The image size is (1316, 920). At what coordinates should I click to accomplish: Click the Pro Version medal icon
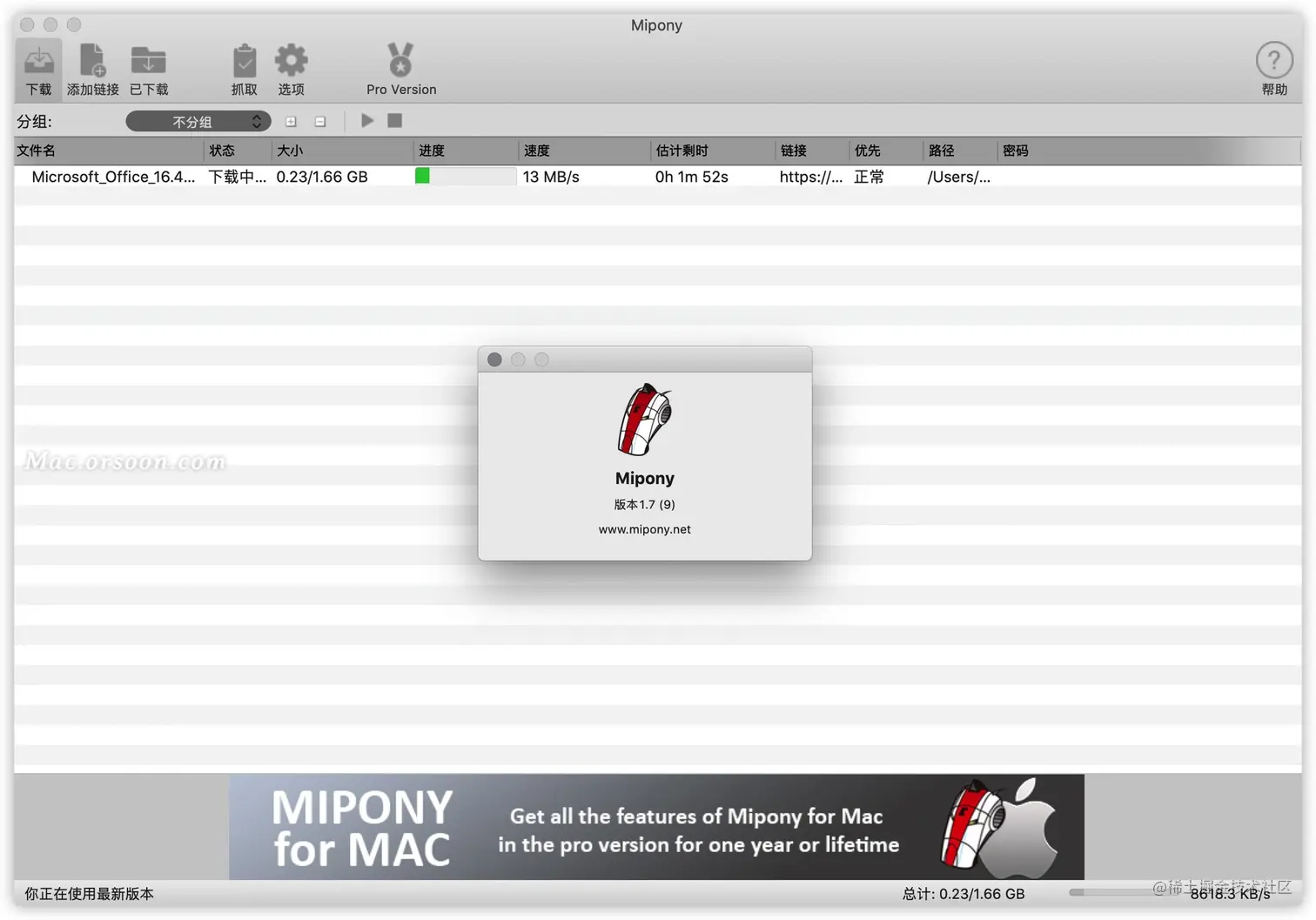point(401,69)
